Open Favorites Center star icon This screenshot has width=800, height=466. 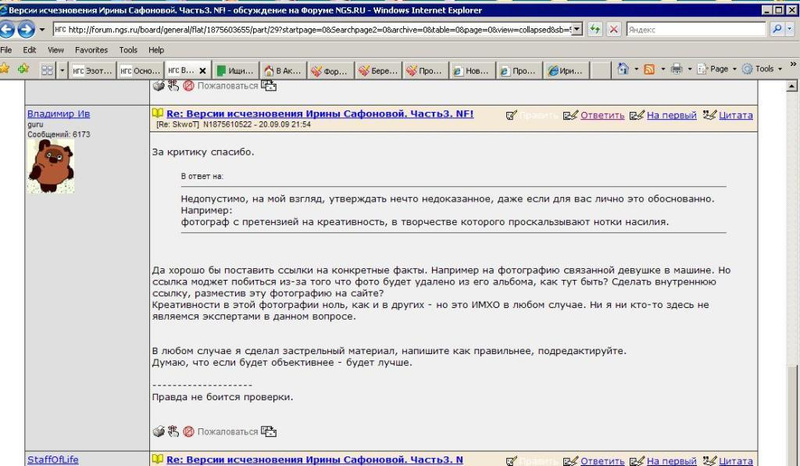[x=5, y=69]
